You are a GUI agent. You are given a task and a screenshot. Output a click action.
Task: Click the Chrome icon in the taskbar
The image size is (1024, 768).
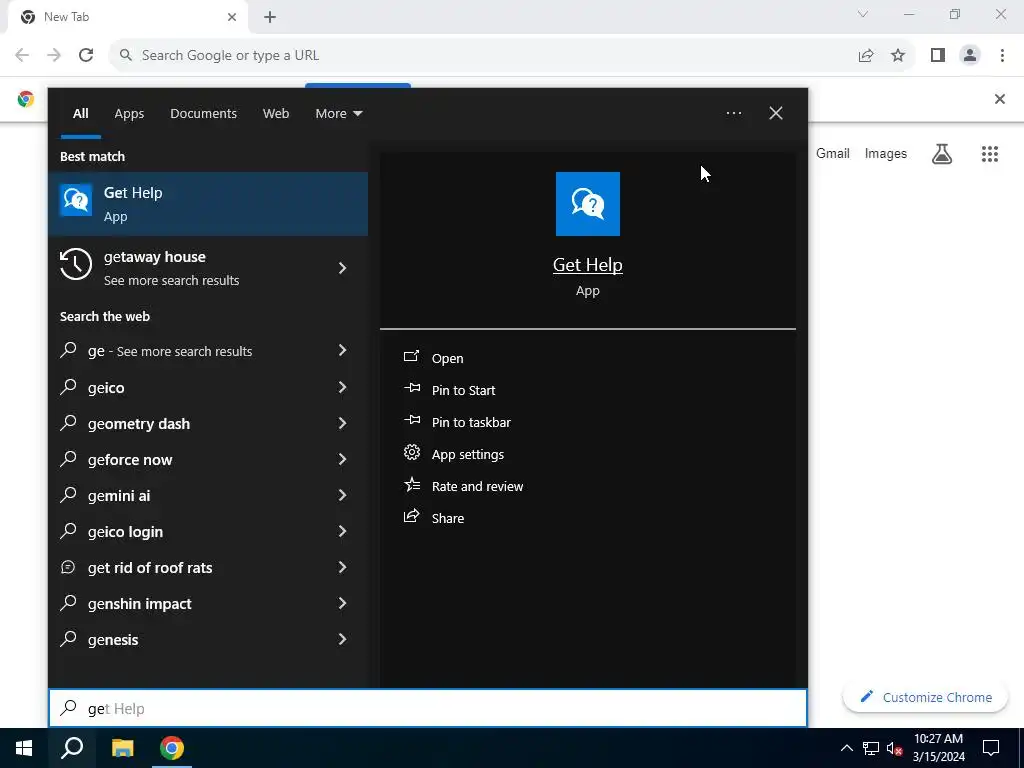click(172, 748)
